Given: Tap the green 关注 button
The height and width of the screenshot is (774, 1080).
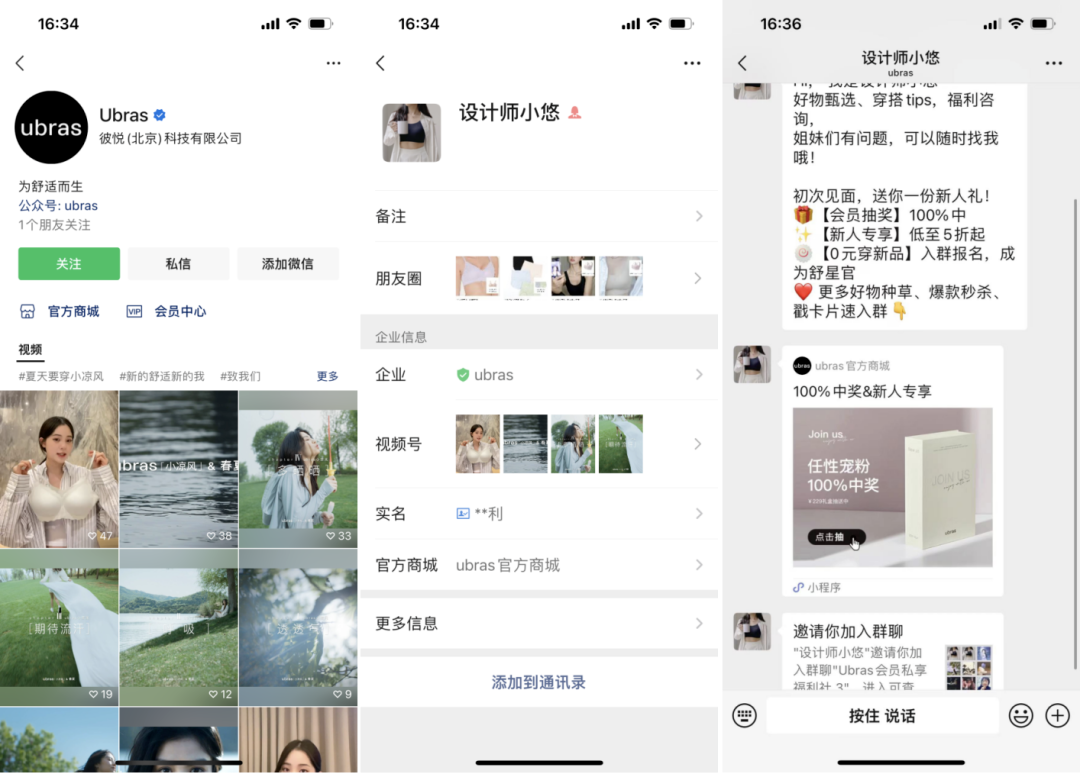Looking at the screenshot, I should pyautogui.click(x=69, y=264).
